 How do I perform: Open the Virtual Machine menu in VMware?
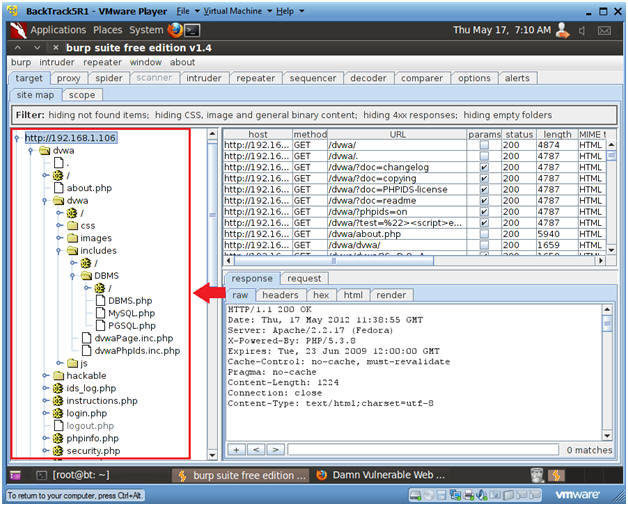point(238,12)
